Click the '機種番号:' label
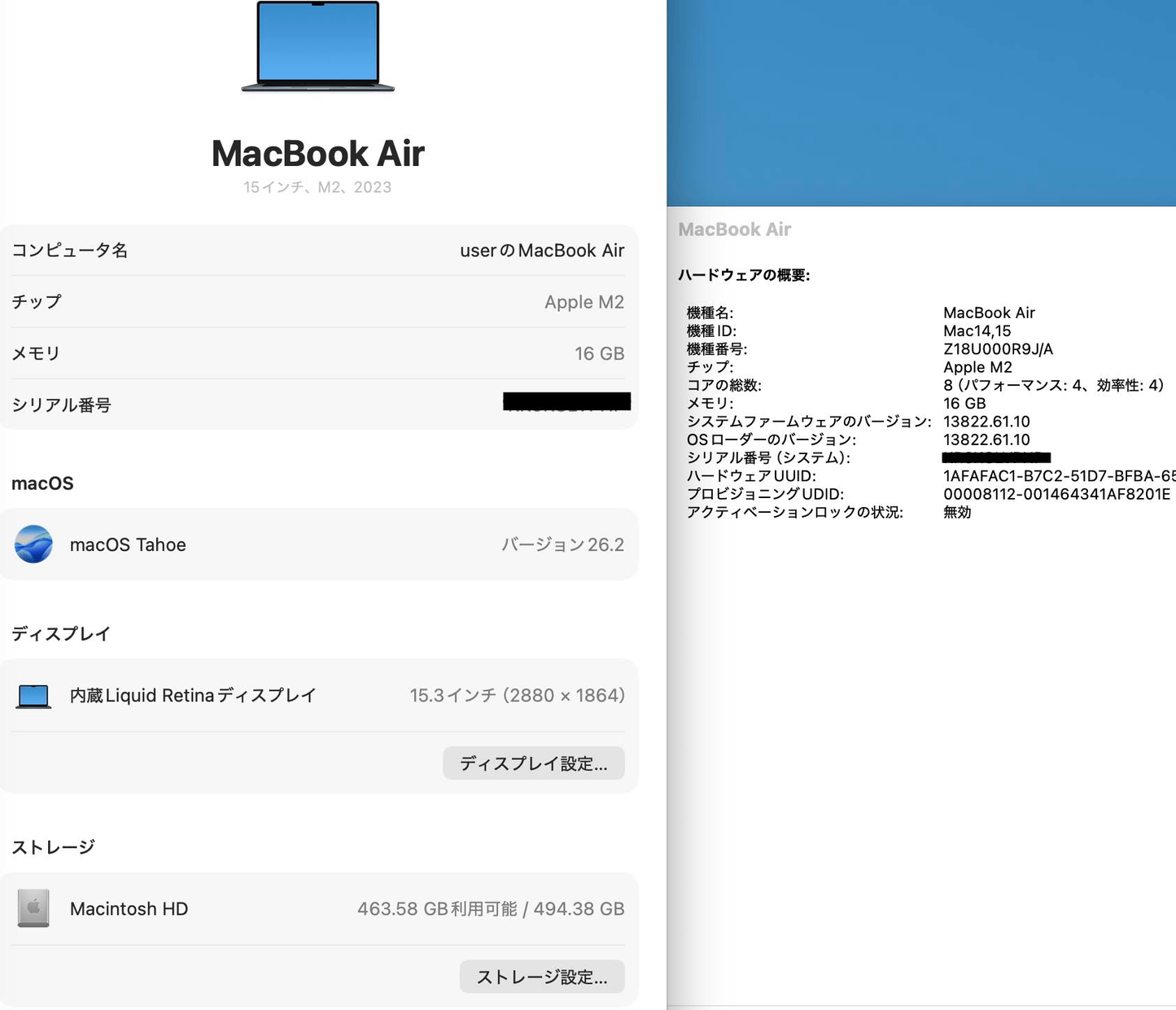Screen dimensions: 1176x1010 (x=717, y=349)
